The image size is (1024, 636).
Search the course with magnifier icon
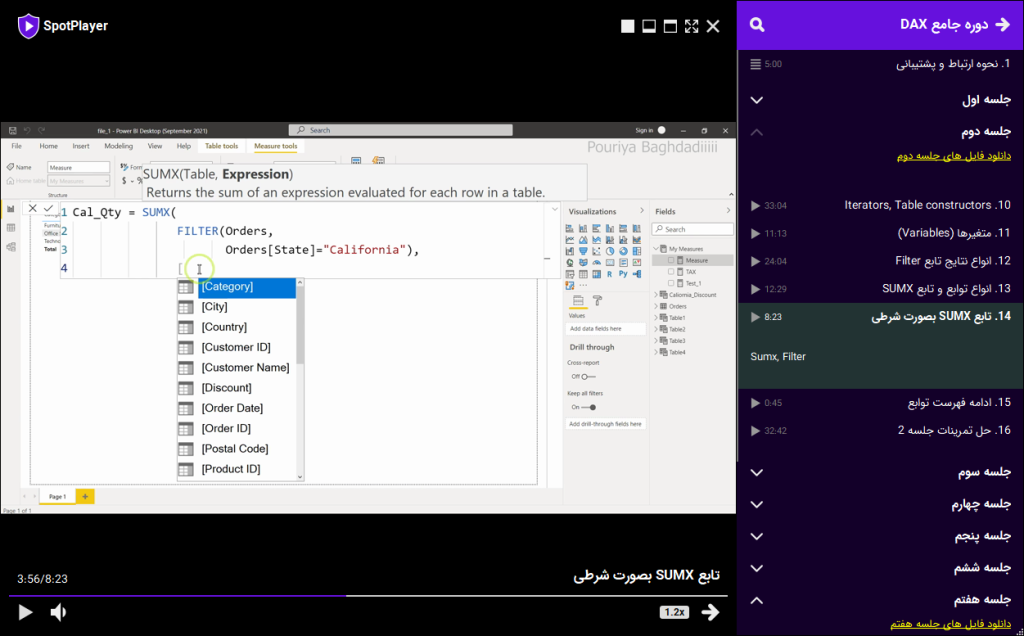(x=757, y=25)
